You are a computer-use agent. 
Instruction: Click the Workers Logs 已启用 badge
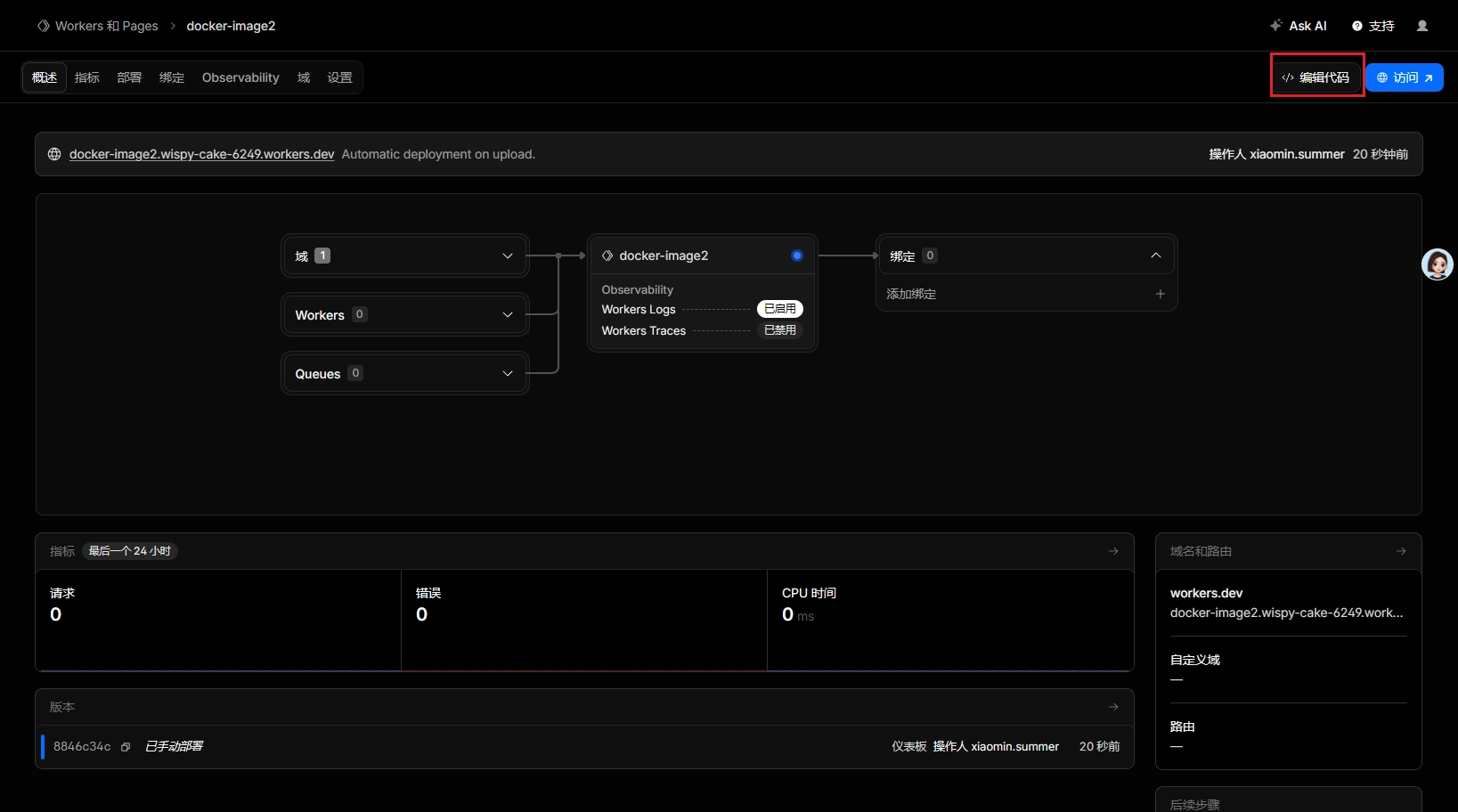[780, 309]
